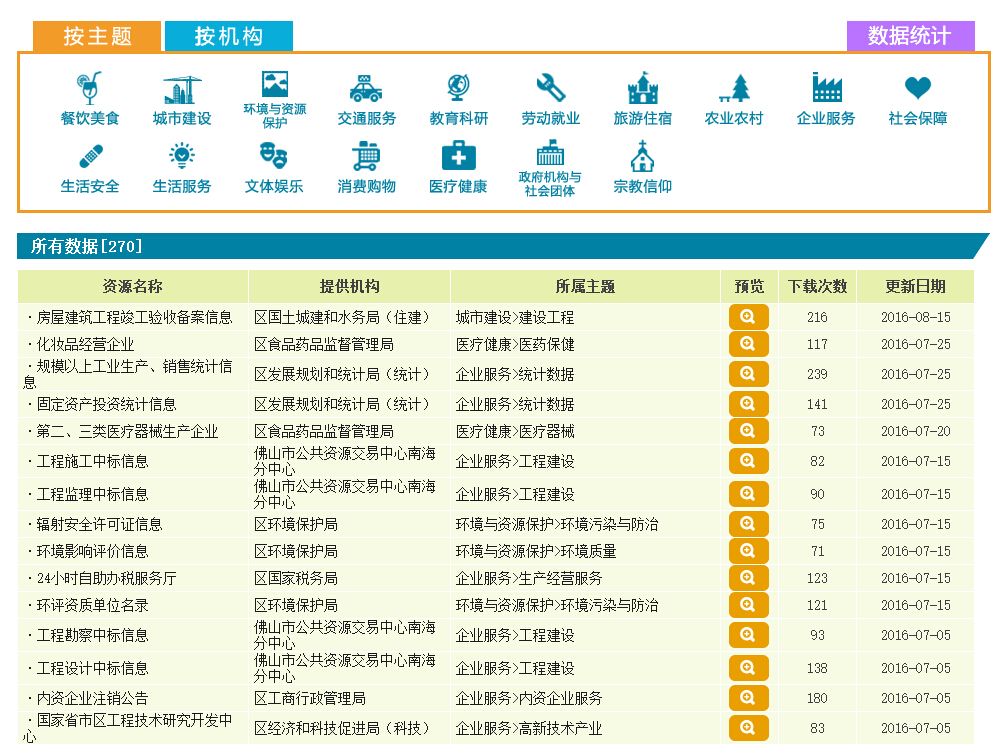The width and height of the screenshot is (994, 754).
Task: Click preview for 规模以上工业生产、销售统计信息
Action: pyautogui.click(x=749, y=374)
